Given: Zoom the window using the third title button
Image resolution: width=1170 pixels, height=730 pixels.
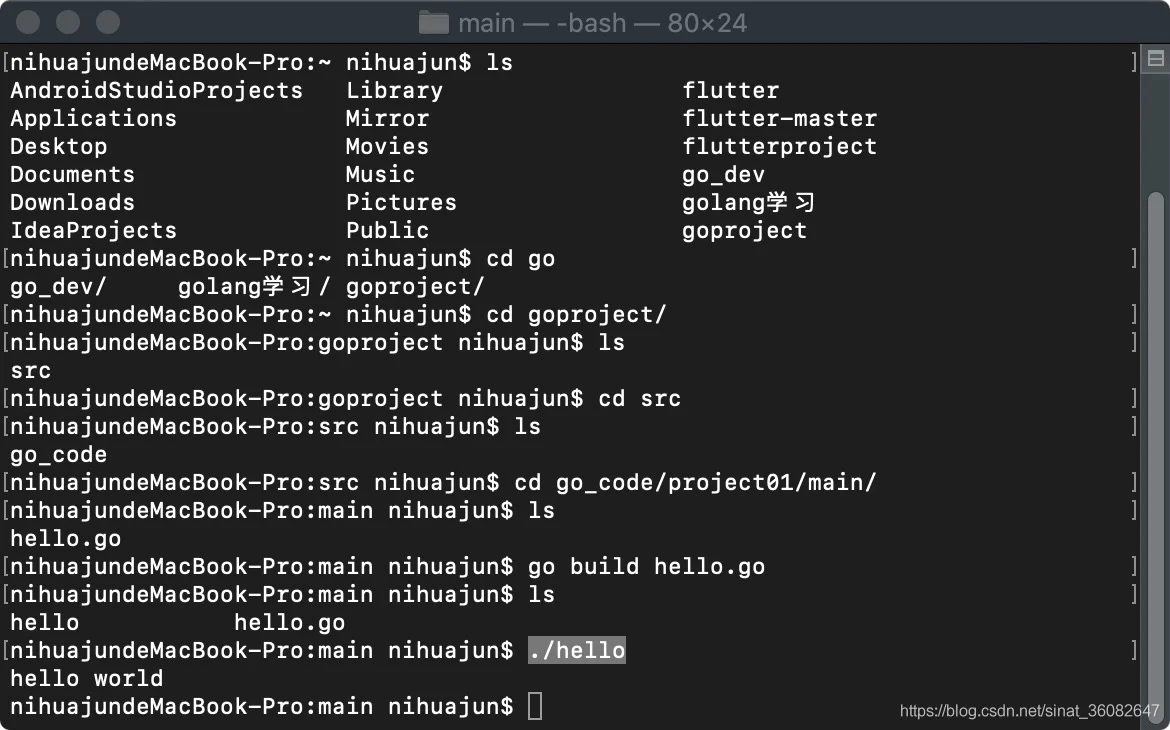Looking at the screenshot, I should point(107,22).
